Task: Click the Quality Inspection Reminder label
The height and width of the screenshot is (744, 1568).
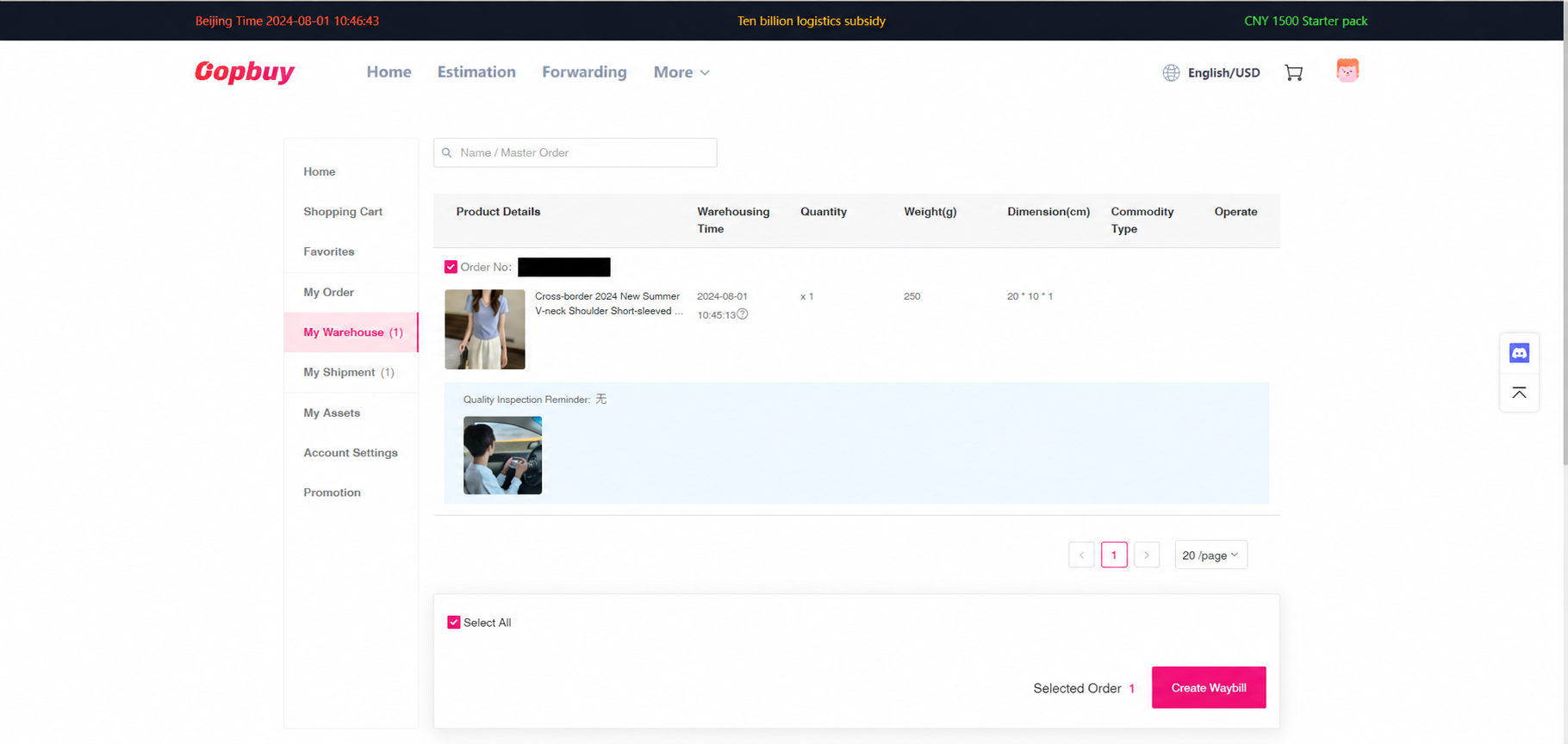Action: [526, 400]
